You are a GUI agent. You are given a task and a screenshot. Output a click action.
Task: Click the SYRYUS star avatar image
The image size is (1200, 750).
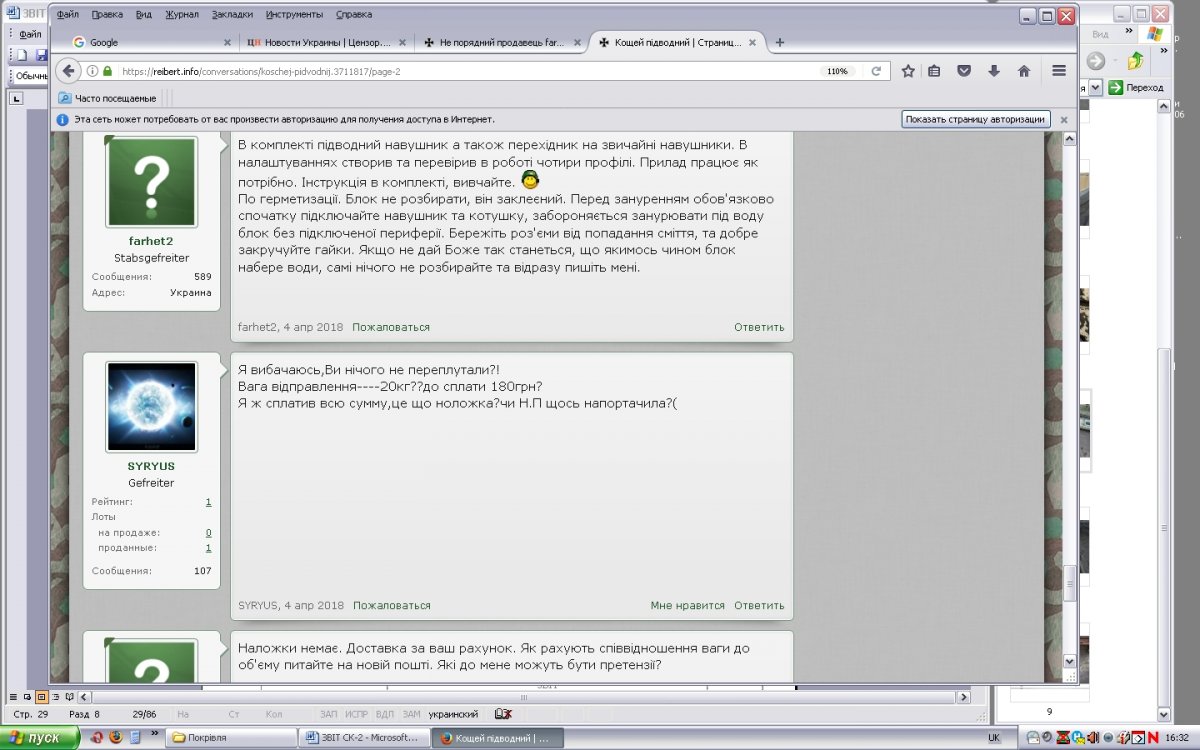(151, 407)
